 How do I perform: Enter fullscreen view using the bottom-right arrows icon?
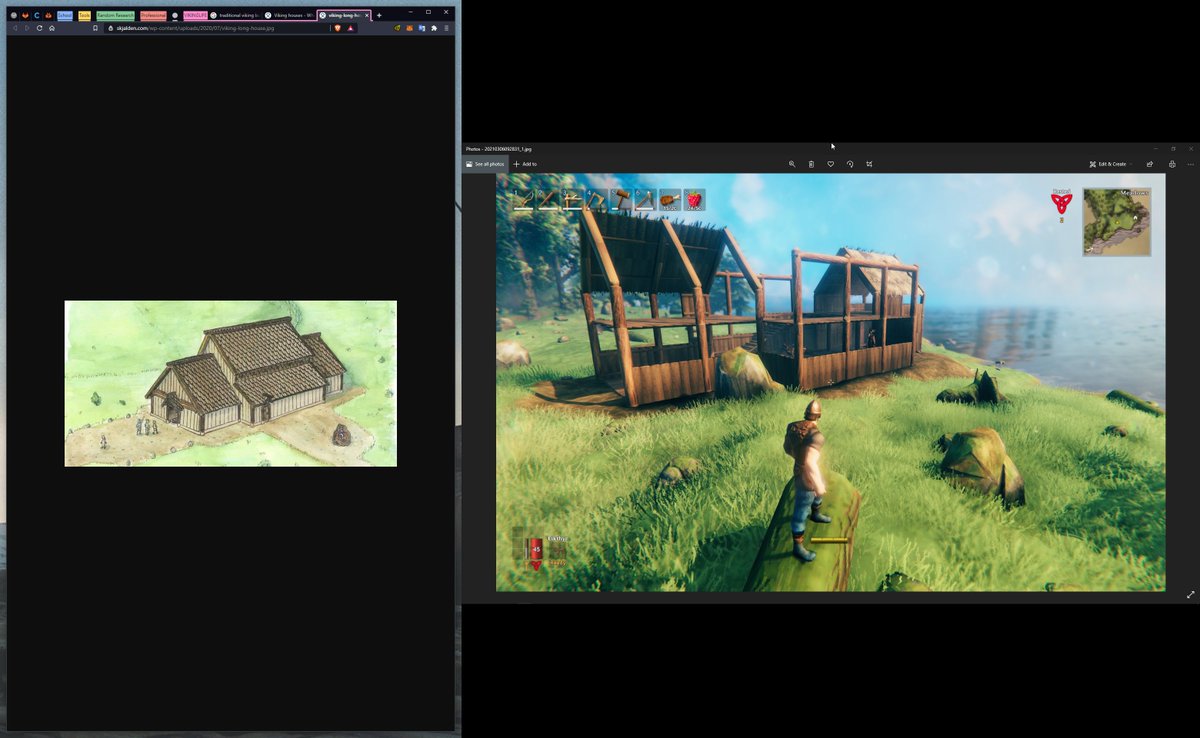(x=1191, y=594)
